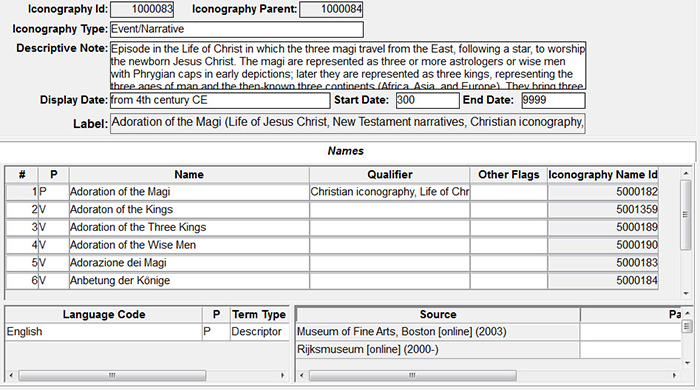Select the Adoration of the Magi name row
Image resolution: width=700 pixels, height=390 pixels.
click(332, 192)
